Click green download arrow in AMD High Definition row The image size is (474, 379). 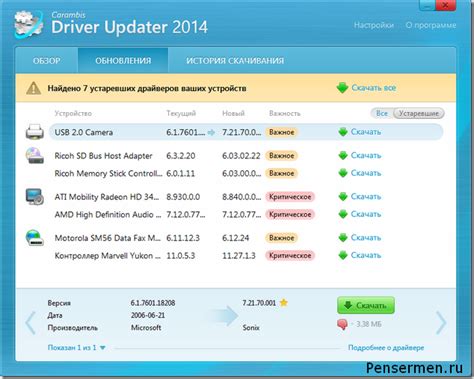(343, 214)
